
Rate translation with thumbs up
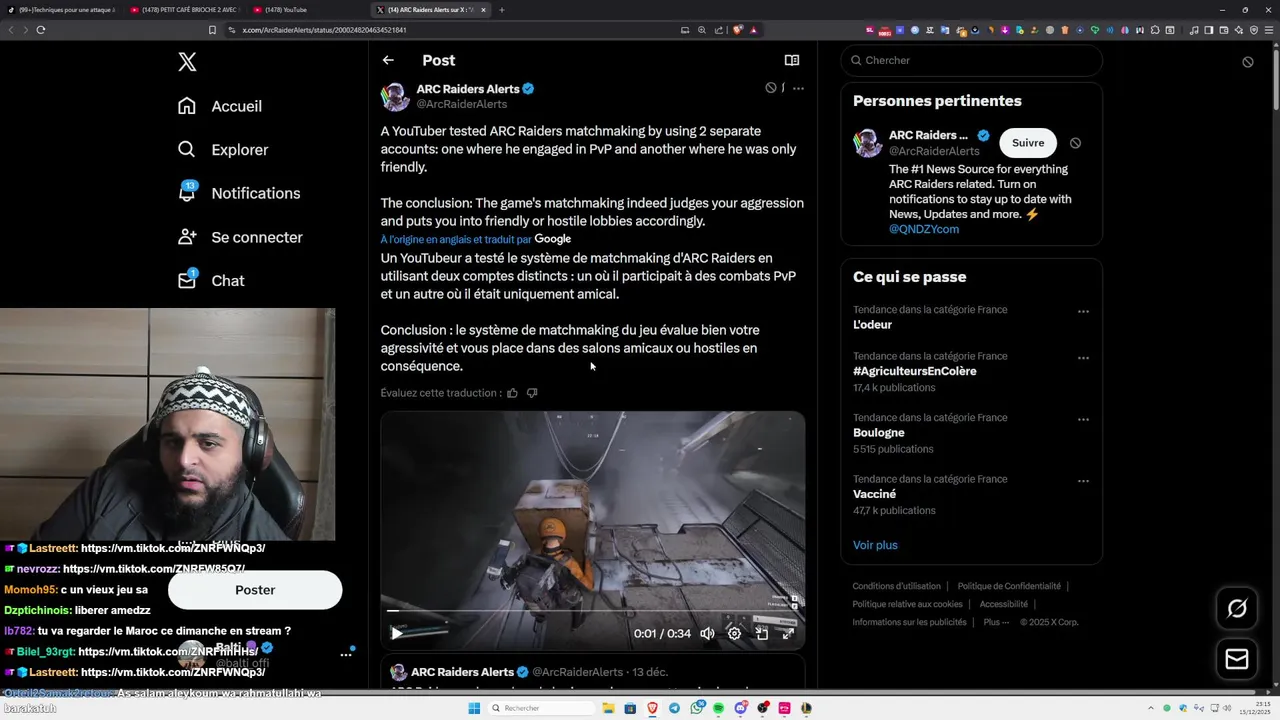[512, 393]
